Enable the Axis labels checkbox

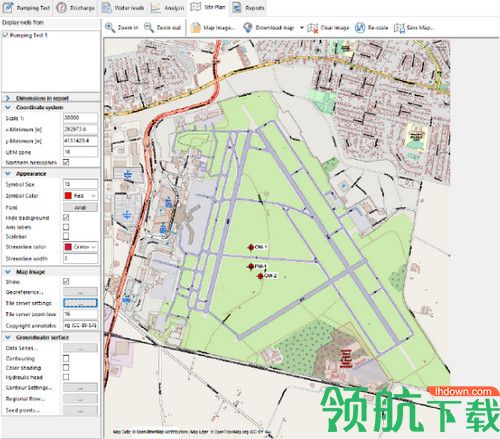66,227
